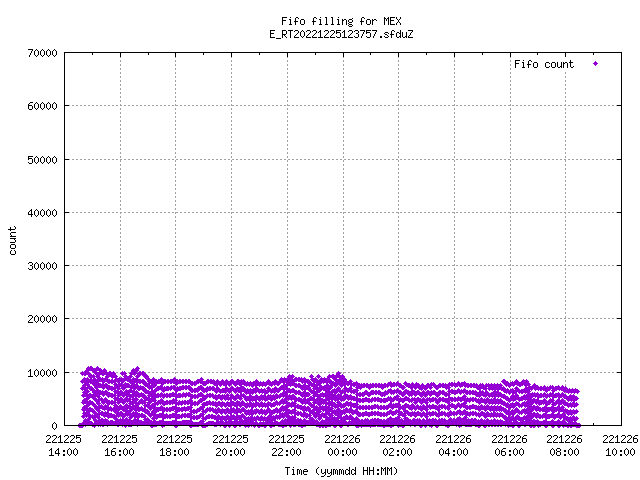Click the x-axis tick '221226 06:00'
The height and width of the screenshot is (480, 640).
click(x=509, y=446)
